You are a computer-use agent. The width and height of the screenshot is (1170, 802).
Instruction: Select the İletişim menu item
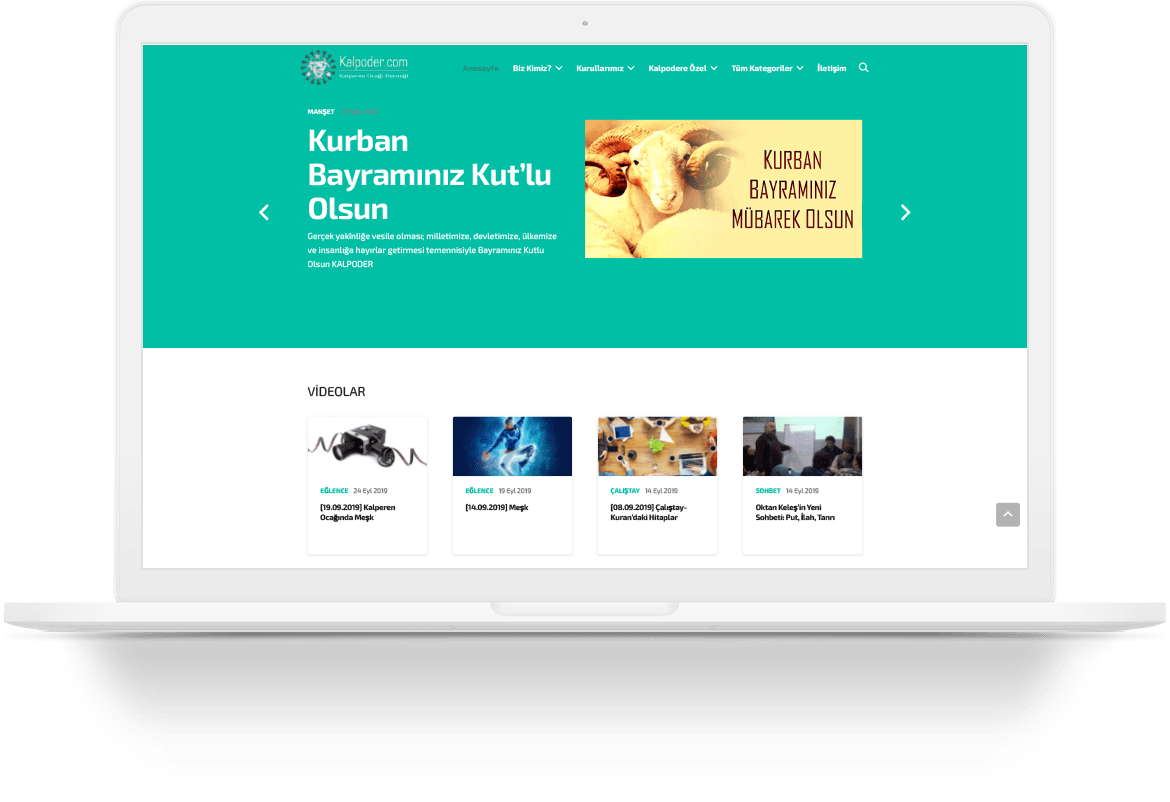pos(831,68)
